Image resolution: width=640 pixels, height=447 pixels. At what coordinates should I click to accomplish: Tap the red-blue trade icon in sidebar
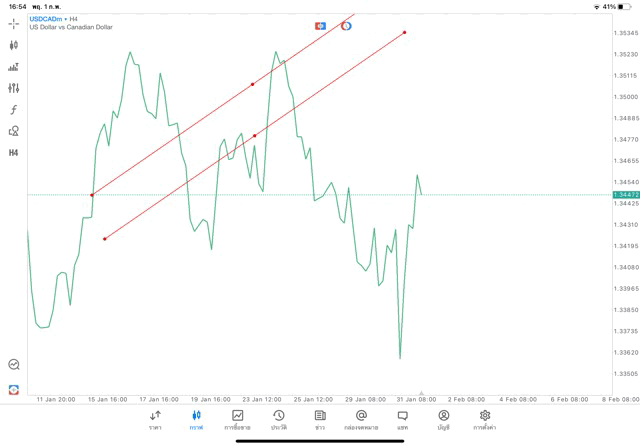[x=14, y=389]
